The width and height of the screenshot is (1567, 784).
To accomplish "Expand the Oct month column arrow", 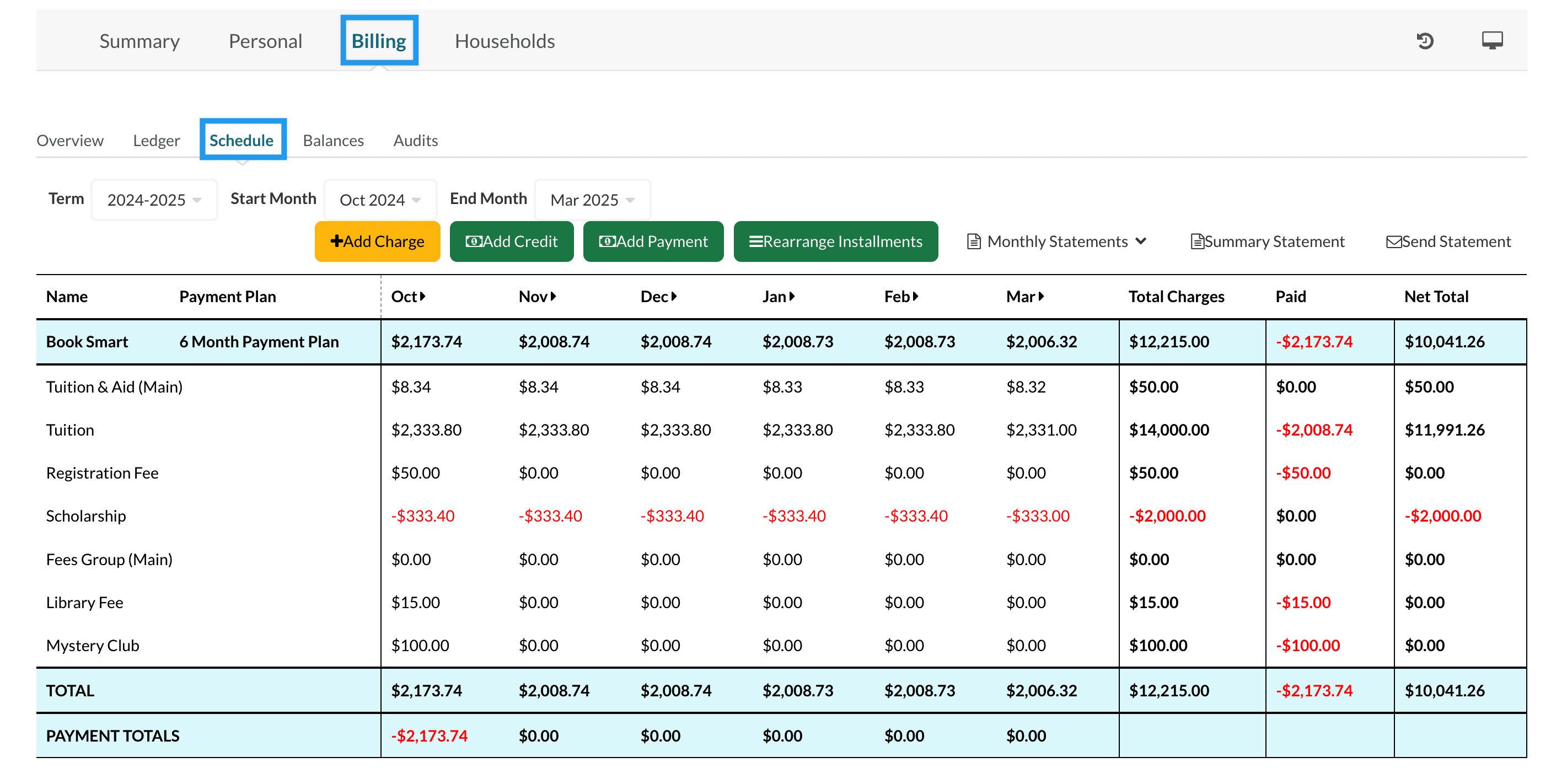I will point(422,296).
